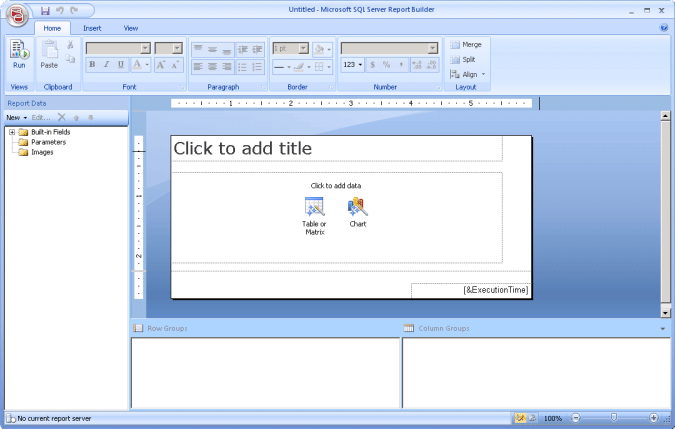Align text to bottom

point(227,49)
